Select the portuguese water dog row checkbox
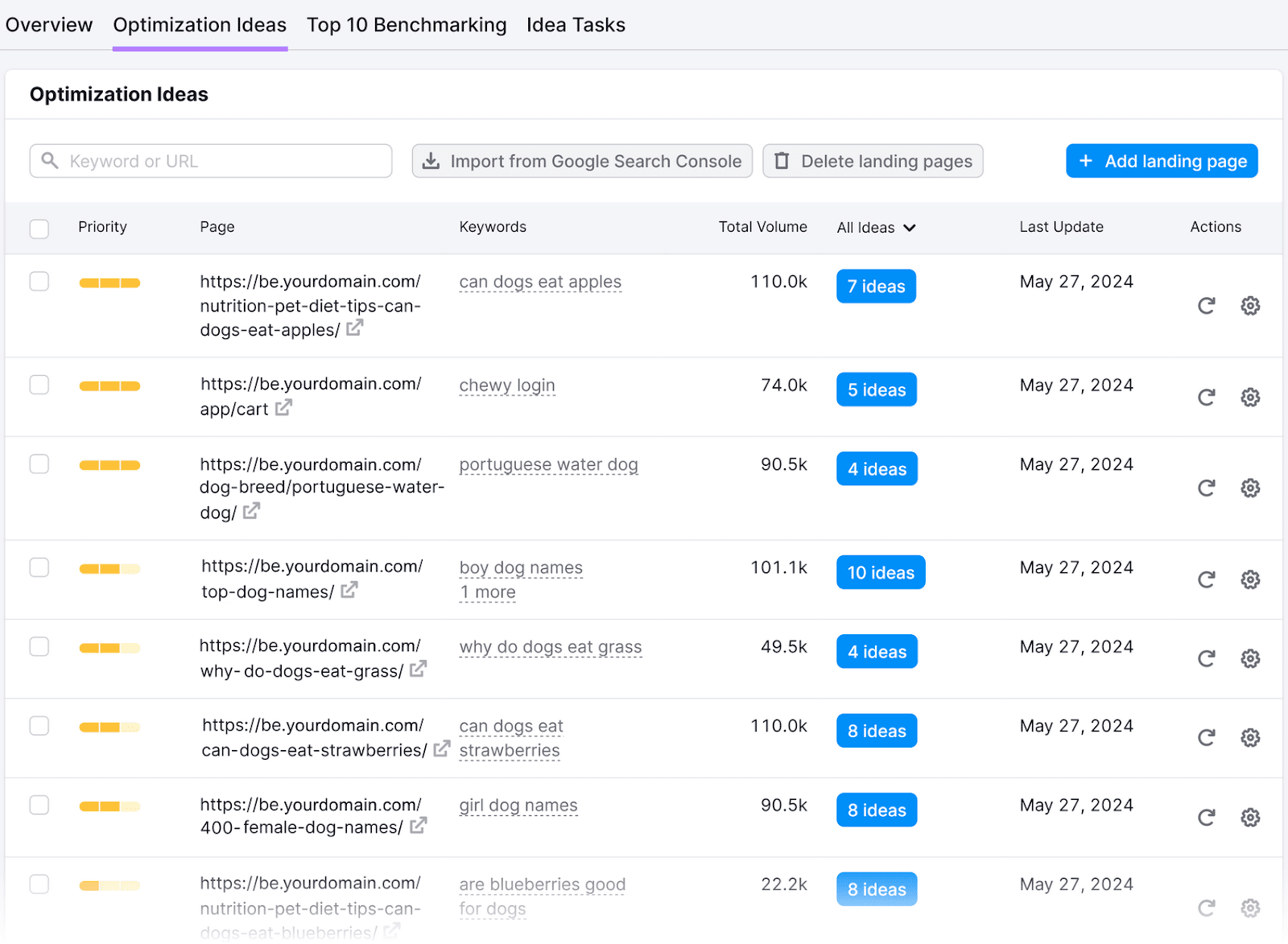 click(39, 464)
